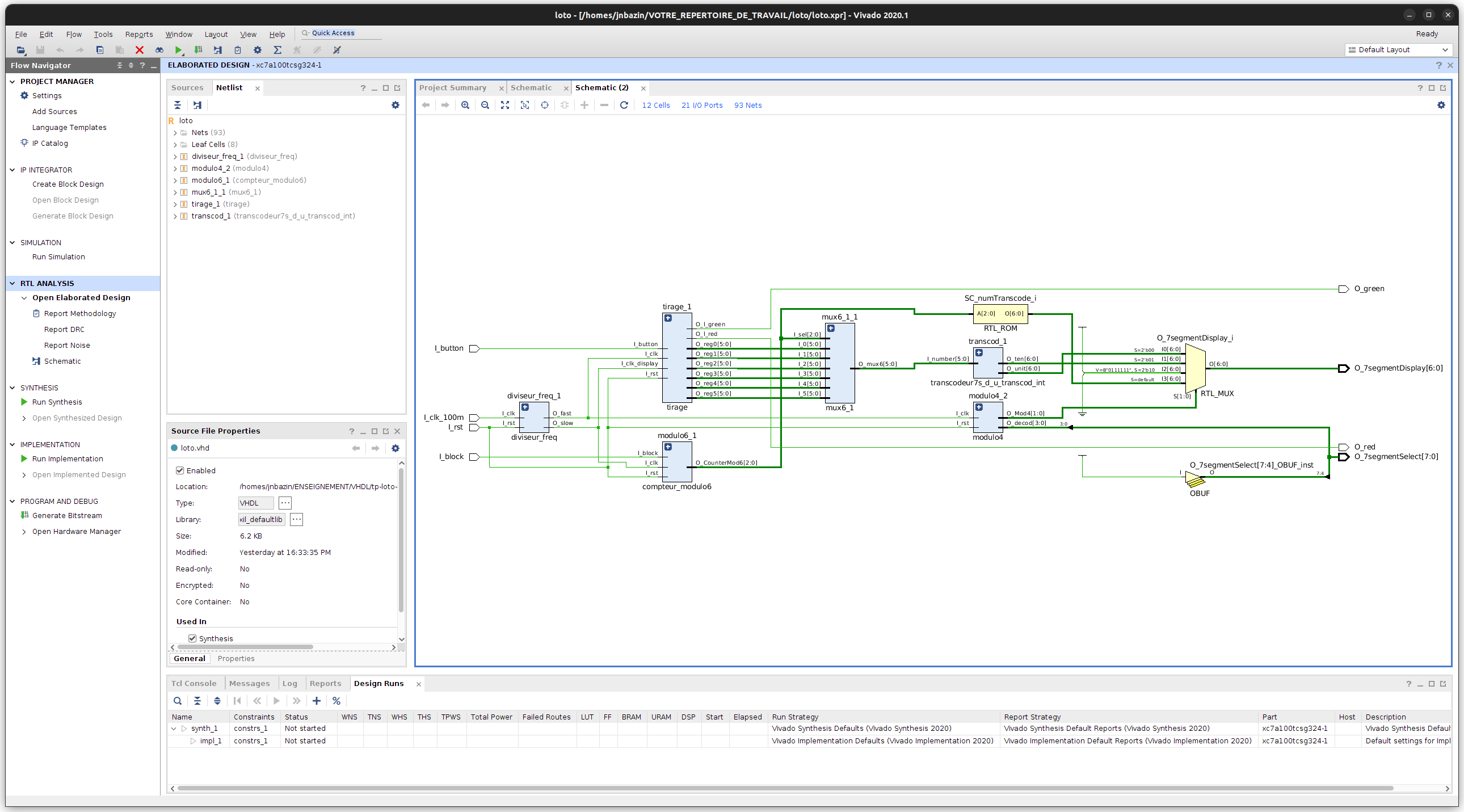Click the Type browse ellipsis button
This screenshot has height=812, width=1464.
point(285,503)
